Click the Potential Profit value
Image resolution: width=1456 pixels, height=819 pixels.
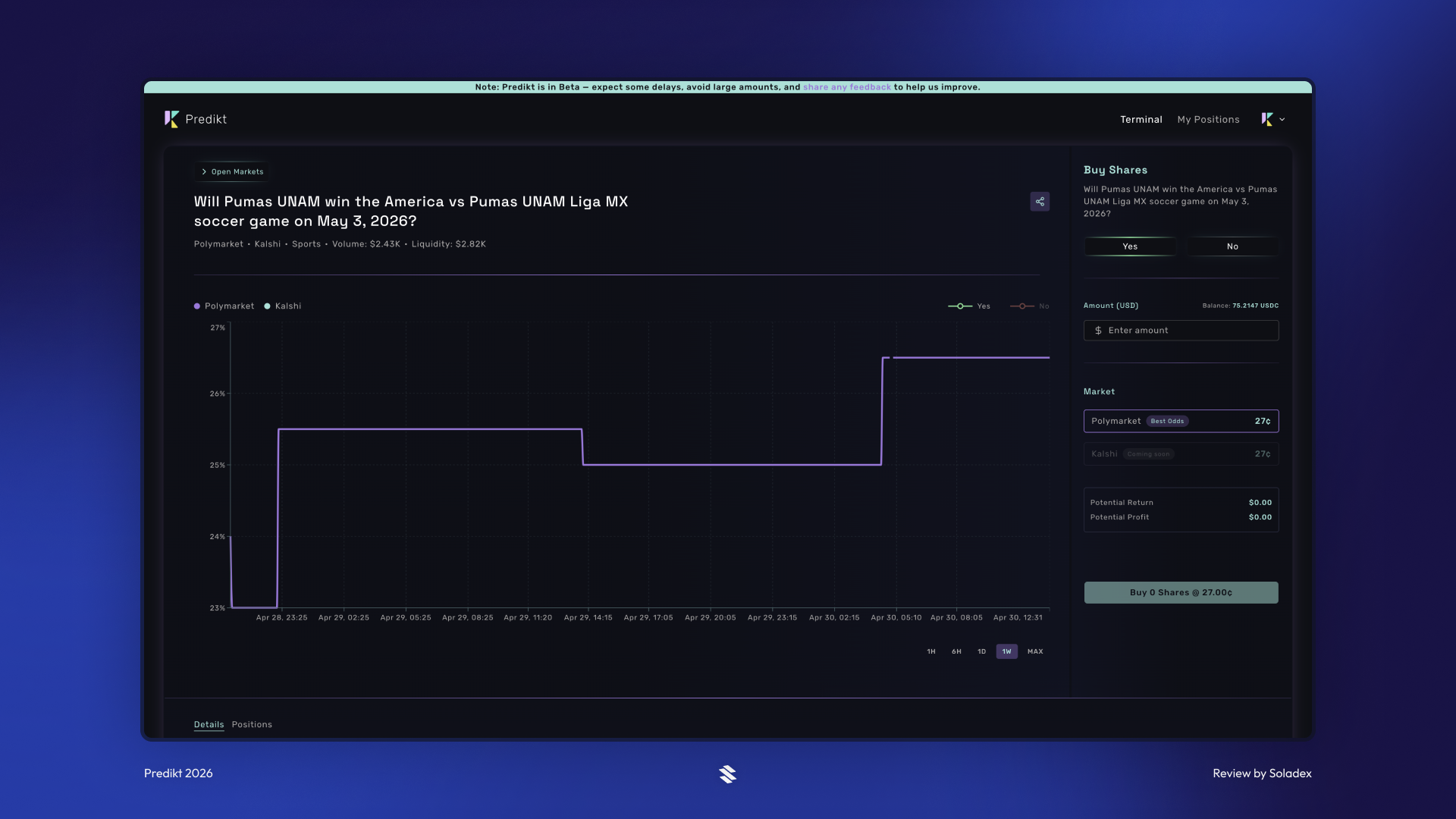click(x=1260, y=517)
